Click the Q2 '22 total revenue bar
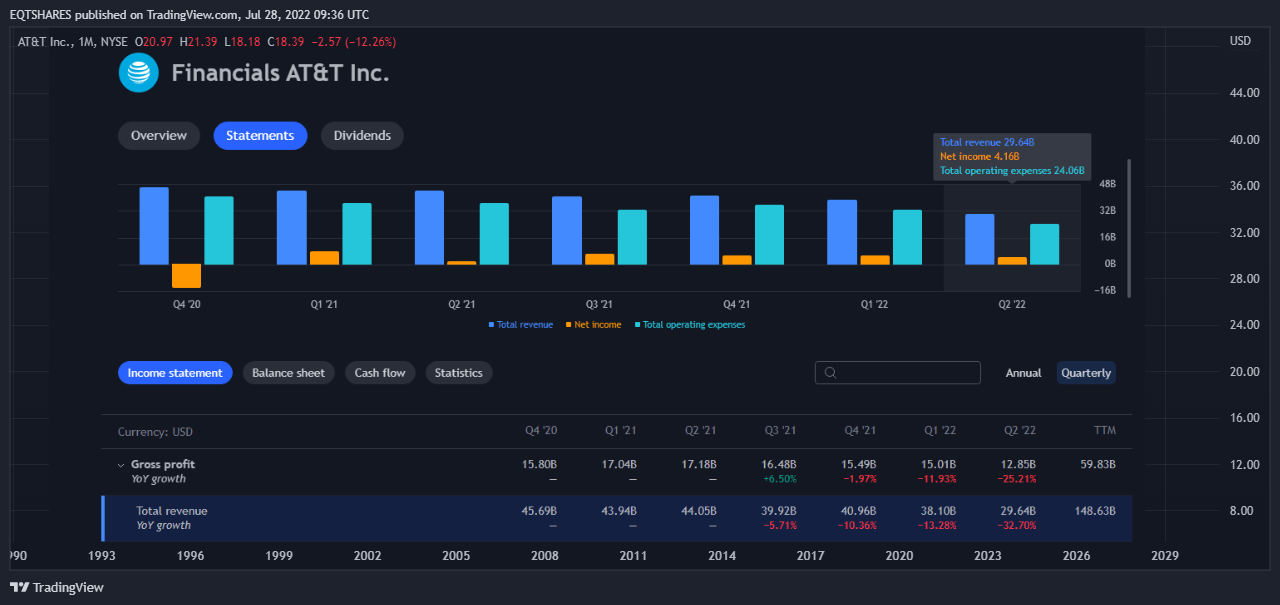The height and width of the screenshot is (605, 1280). (979, 240)
